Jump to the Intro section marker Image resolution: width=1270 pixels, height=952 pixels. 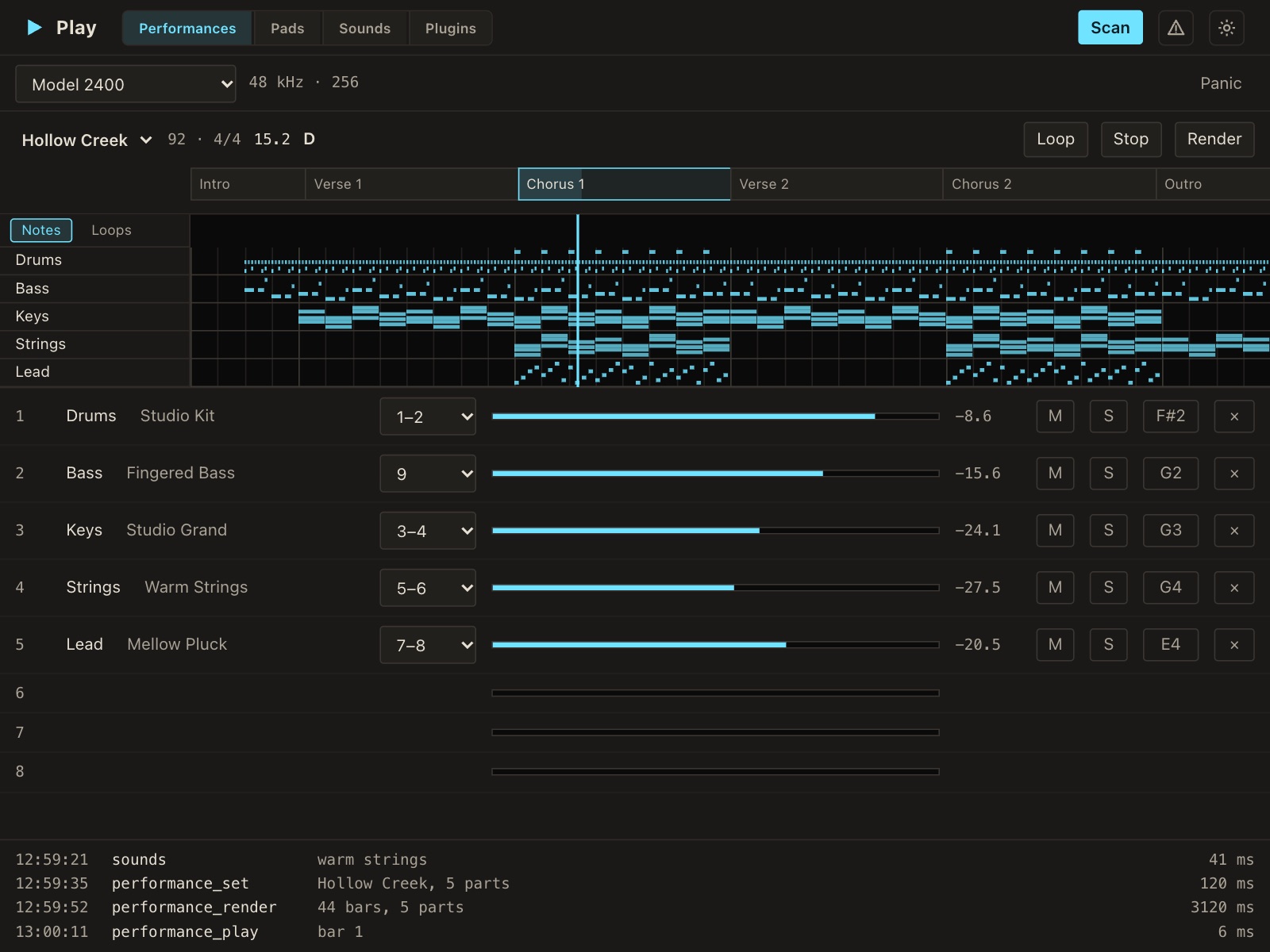(x=248, y=184)
